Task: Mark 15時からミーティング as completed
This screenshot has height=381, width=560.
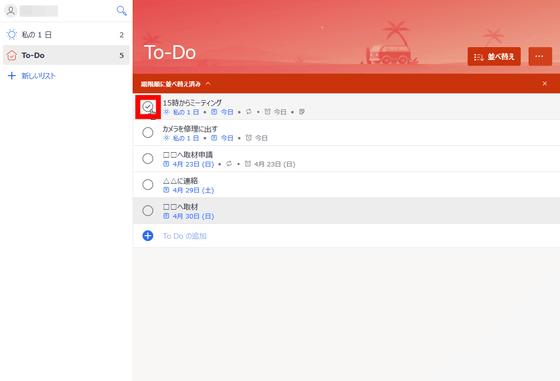Action: click(x=148, y=106)
